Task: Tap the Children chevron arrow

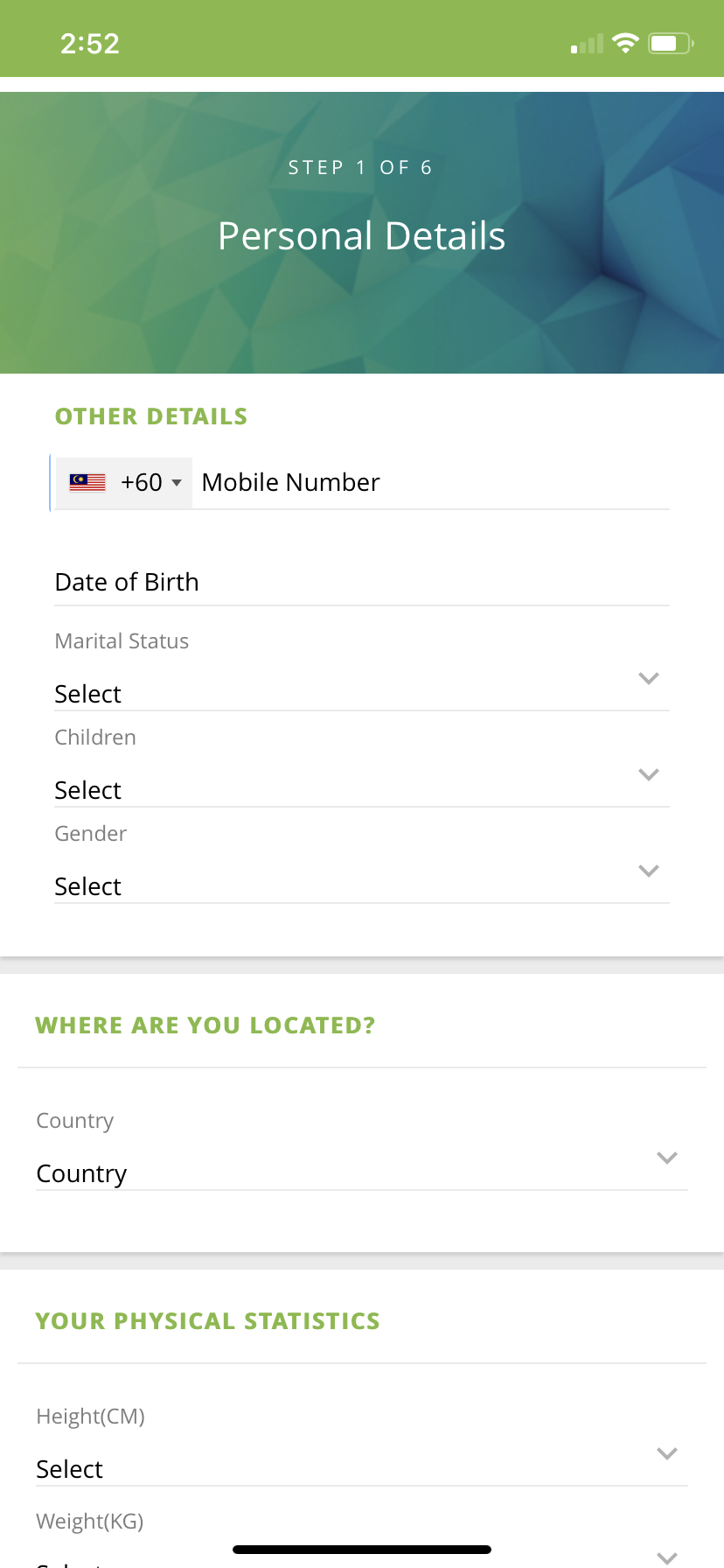Action: click(x=649, y=774)
